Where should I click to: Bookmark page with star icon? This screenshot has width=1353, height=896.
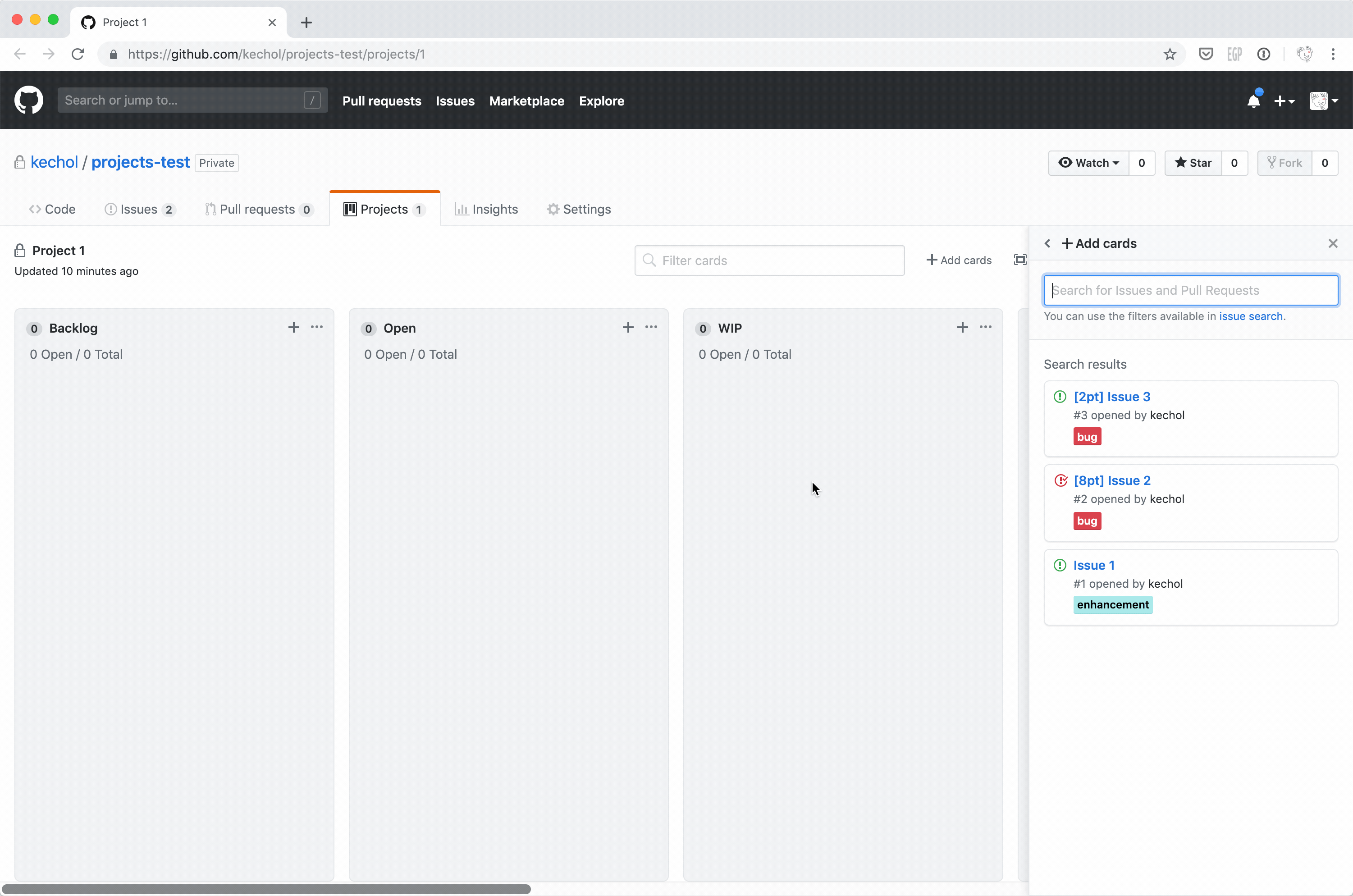[1170, 54]
